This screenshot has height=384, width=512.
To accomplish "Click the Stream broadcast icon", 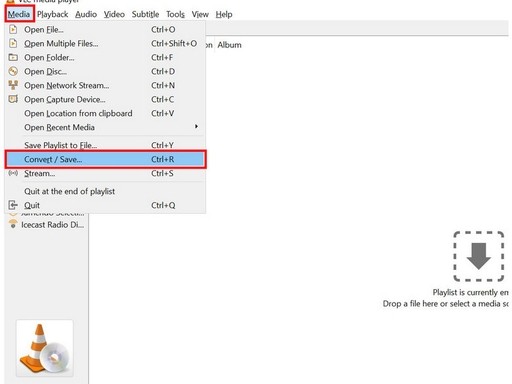I will pyautogui.click(x=13, y=173).
